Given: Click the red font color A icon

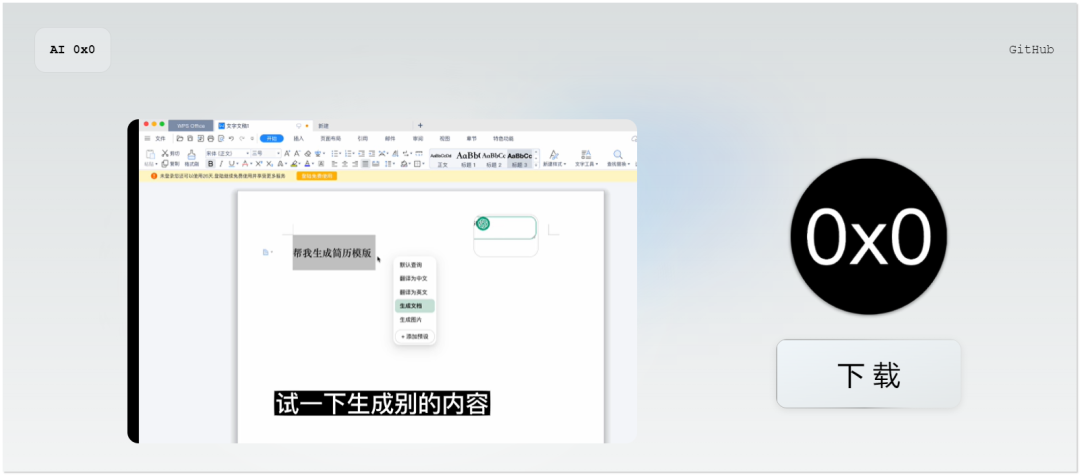Looking at the screenshot, I should [245, 164].
